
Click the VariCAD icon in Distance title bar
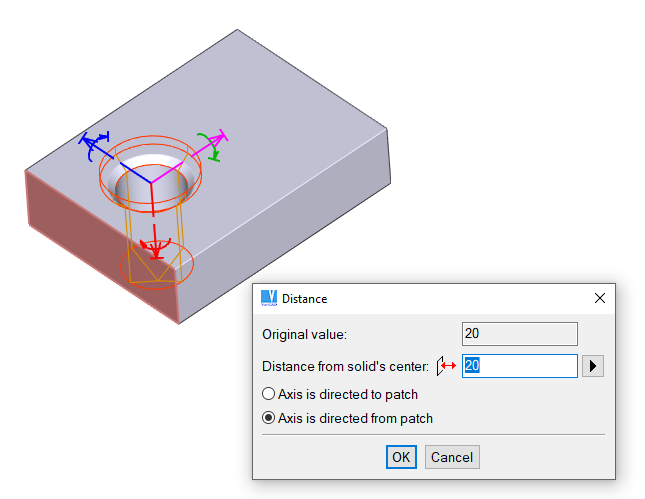click(x=268, y=298)
